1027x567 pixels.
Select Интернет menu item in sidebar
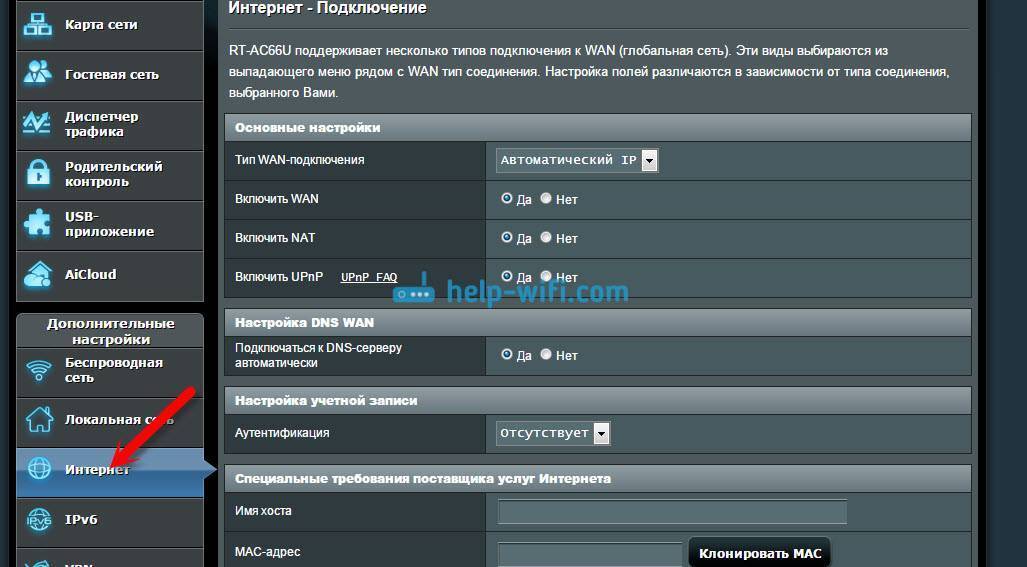97,470
